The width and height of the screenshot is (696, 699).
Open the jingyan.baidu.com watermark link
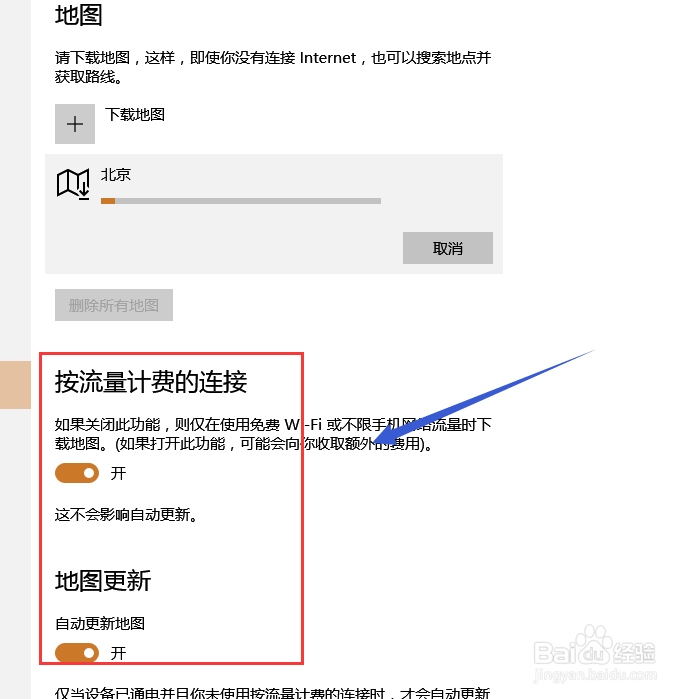tap(595, 675)
